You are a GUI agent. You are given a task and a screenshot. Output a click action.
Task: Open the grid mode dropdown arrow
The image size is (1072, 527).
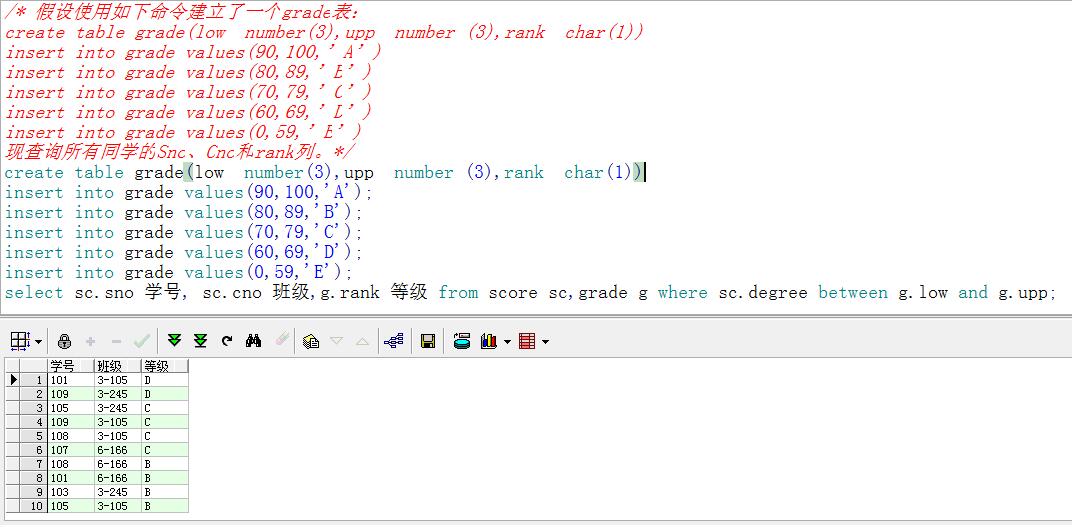click(x=38, y=341)
